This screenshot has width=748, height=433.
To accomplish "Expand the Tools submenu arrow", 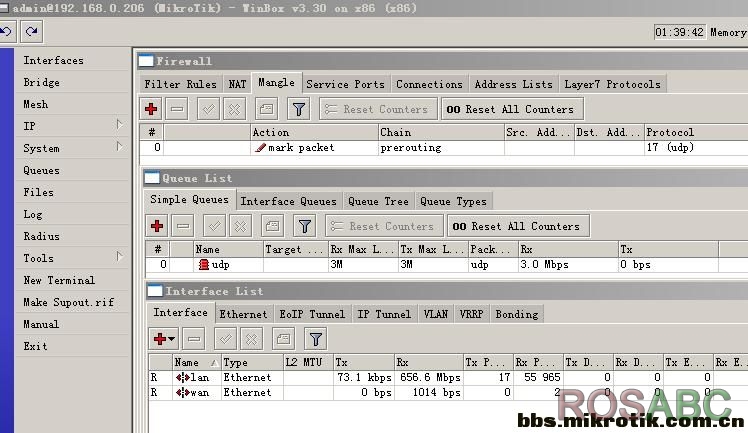I will pyautogui.click(x=119, y=256).
